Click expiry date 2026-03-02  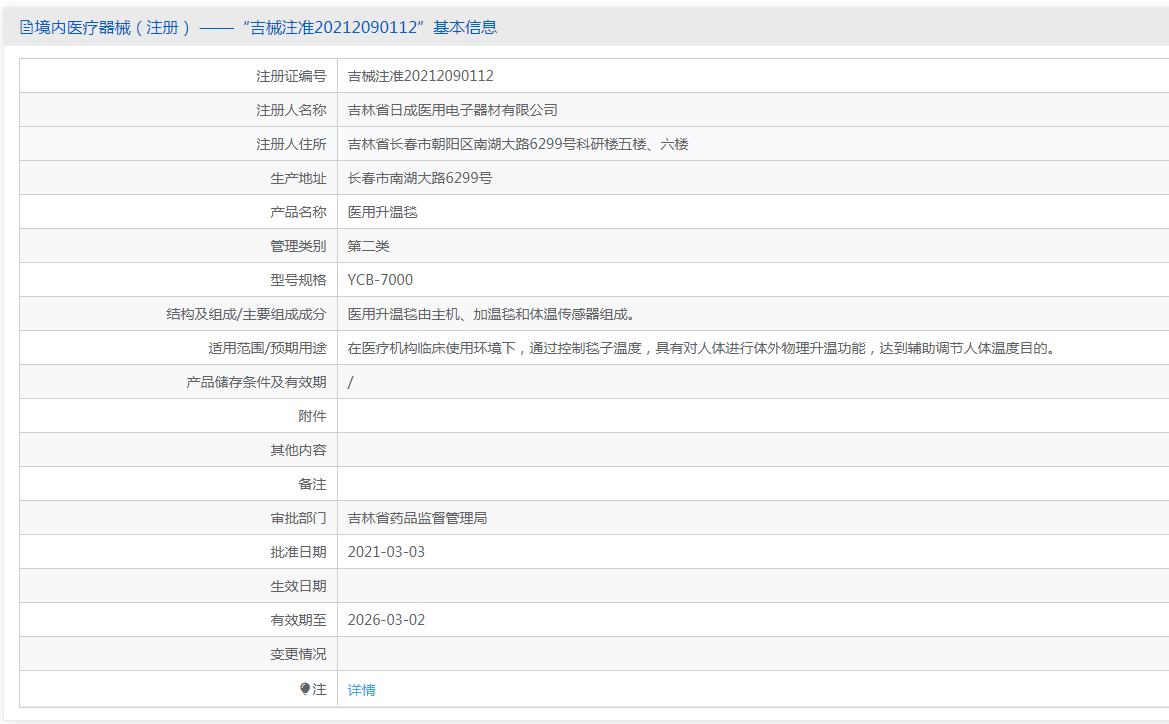pyautogui.click(x=386, y=620)
